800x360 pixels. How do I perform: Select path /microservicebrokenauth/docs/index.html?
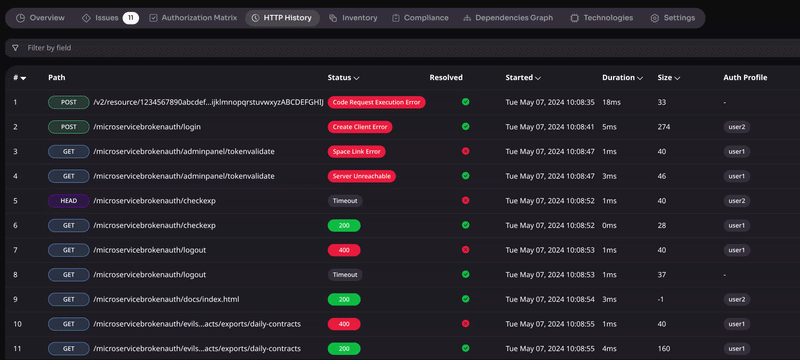[166, 299]
